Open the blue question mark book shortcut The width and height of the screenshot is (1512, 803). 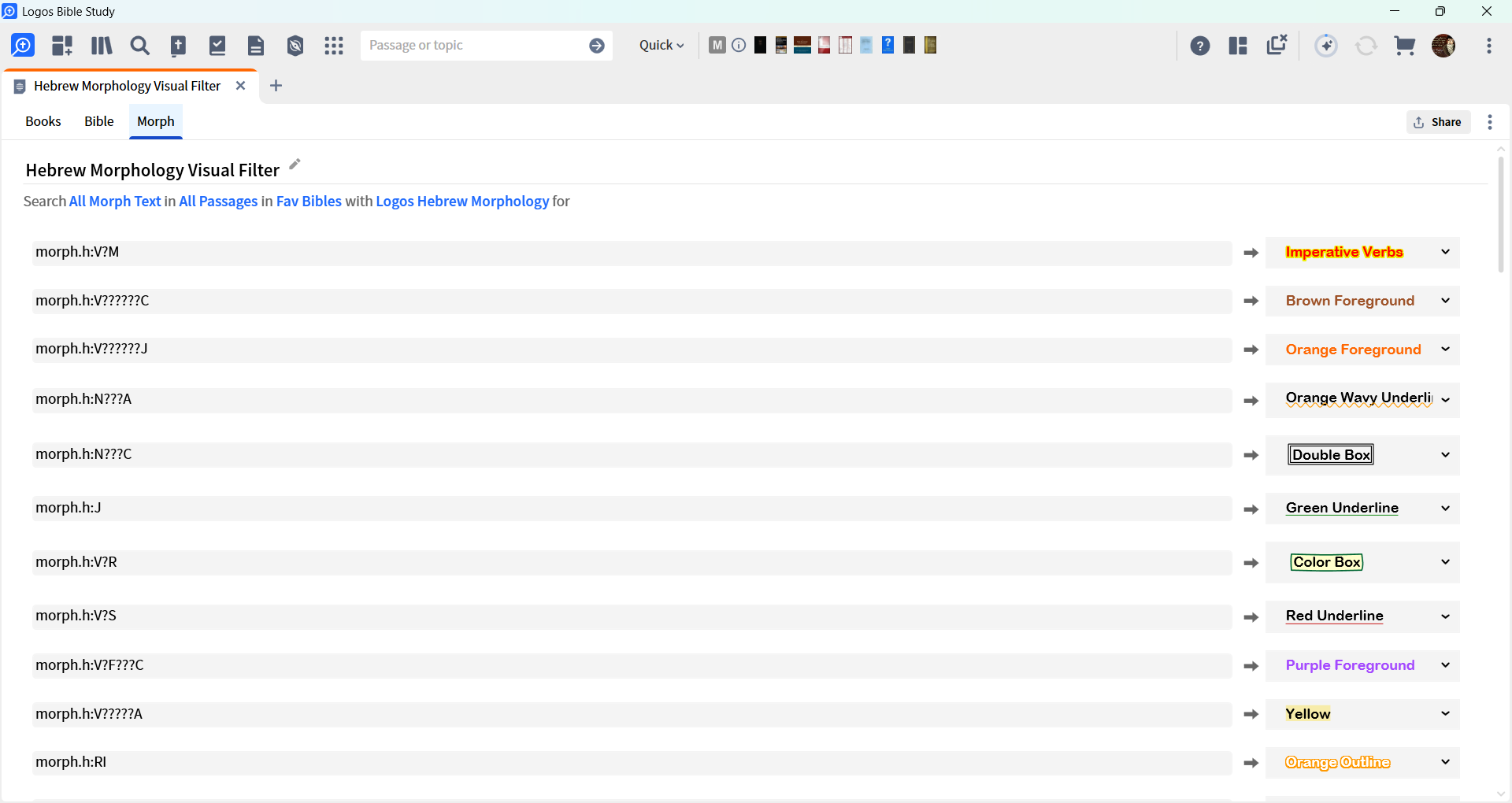click(888, 45)
